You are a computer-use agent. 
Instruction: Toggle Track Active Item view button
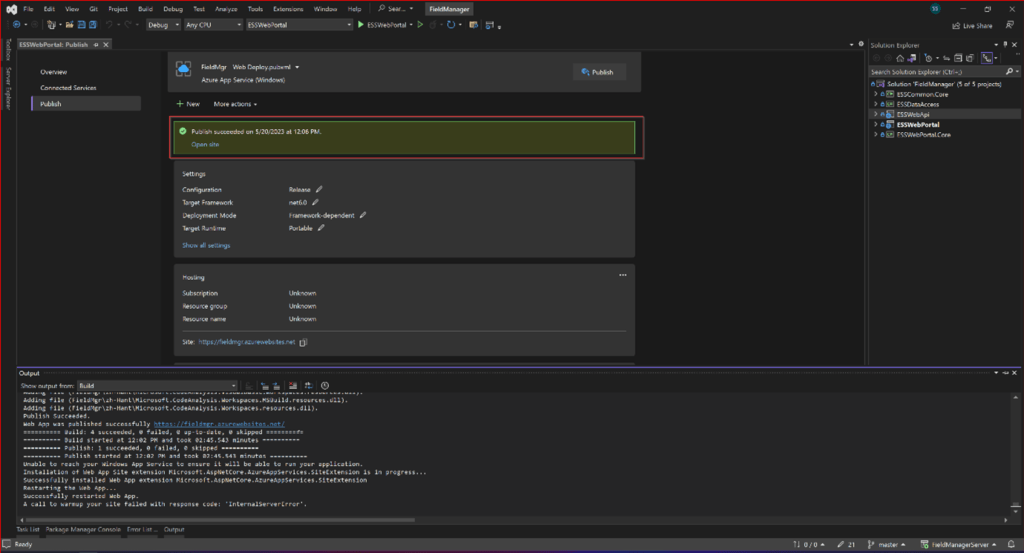point(987,58)
